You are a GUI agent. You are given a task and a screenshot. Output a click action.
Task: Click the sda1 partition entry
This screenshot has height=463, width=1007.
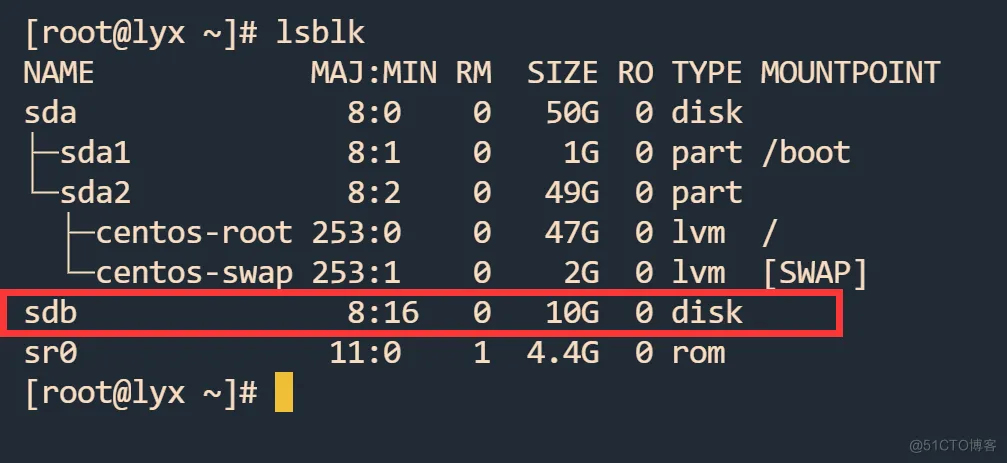(x=95, y=153)
